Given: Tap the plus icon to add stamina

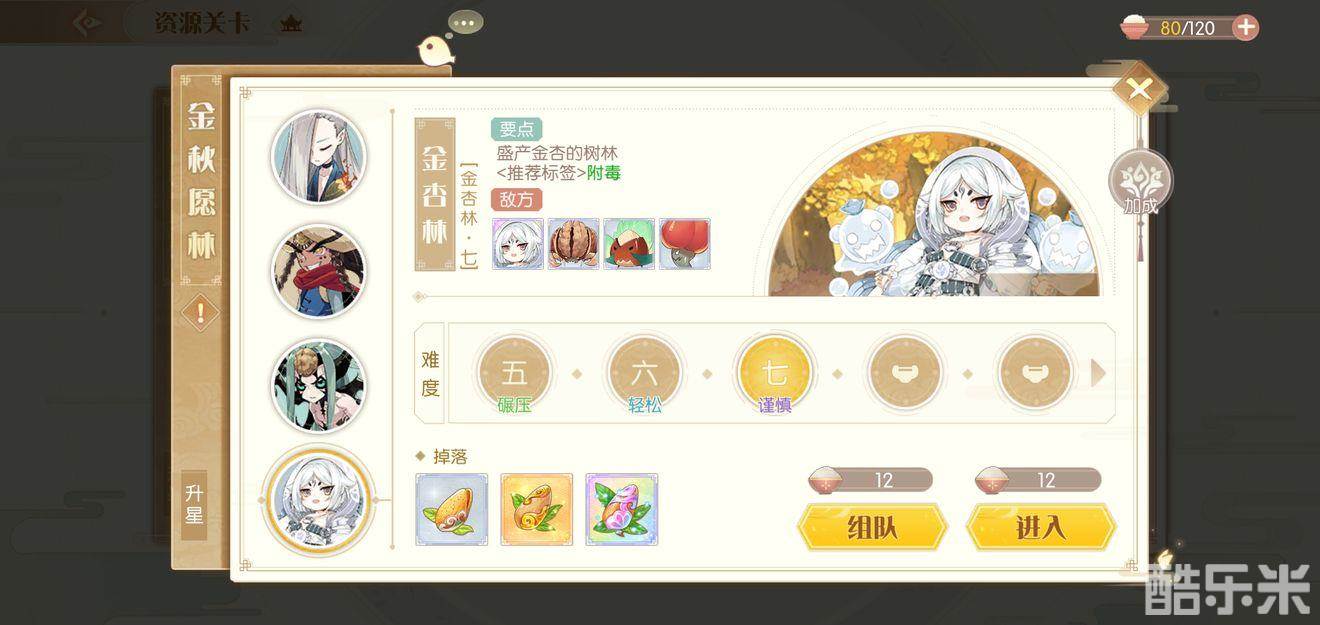Looking at the screenshot, I should tap(1245, 27).
